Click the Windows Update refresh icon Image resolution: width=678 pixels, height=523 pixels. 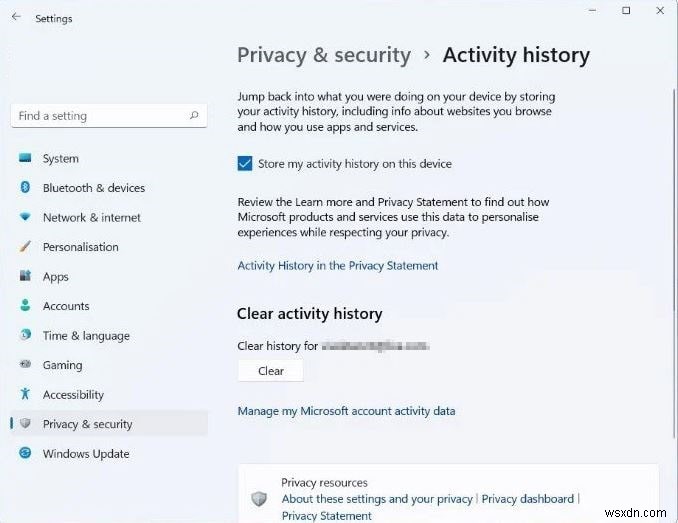(25, 453)
